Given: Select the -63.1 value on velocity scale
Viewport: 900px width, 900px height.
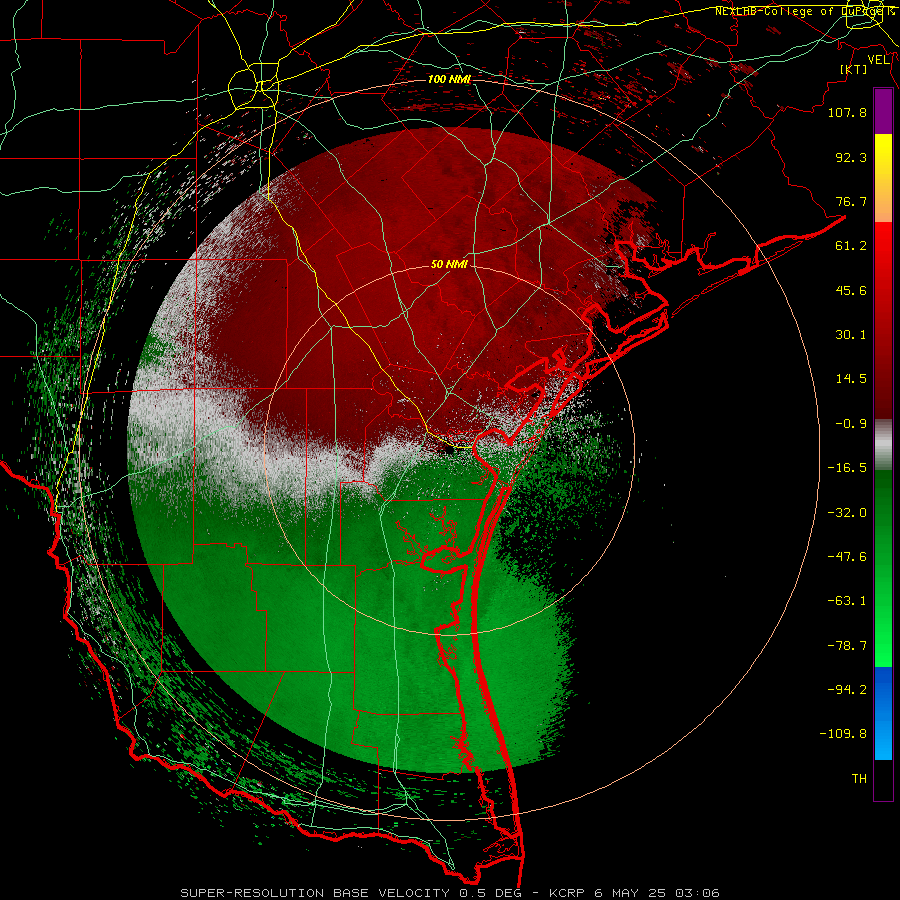Looking at the screenshot, I should tap(847, 601).
